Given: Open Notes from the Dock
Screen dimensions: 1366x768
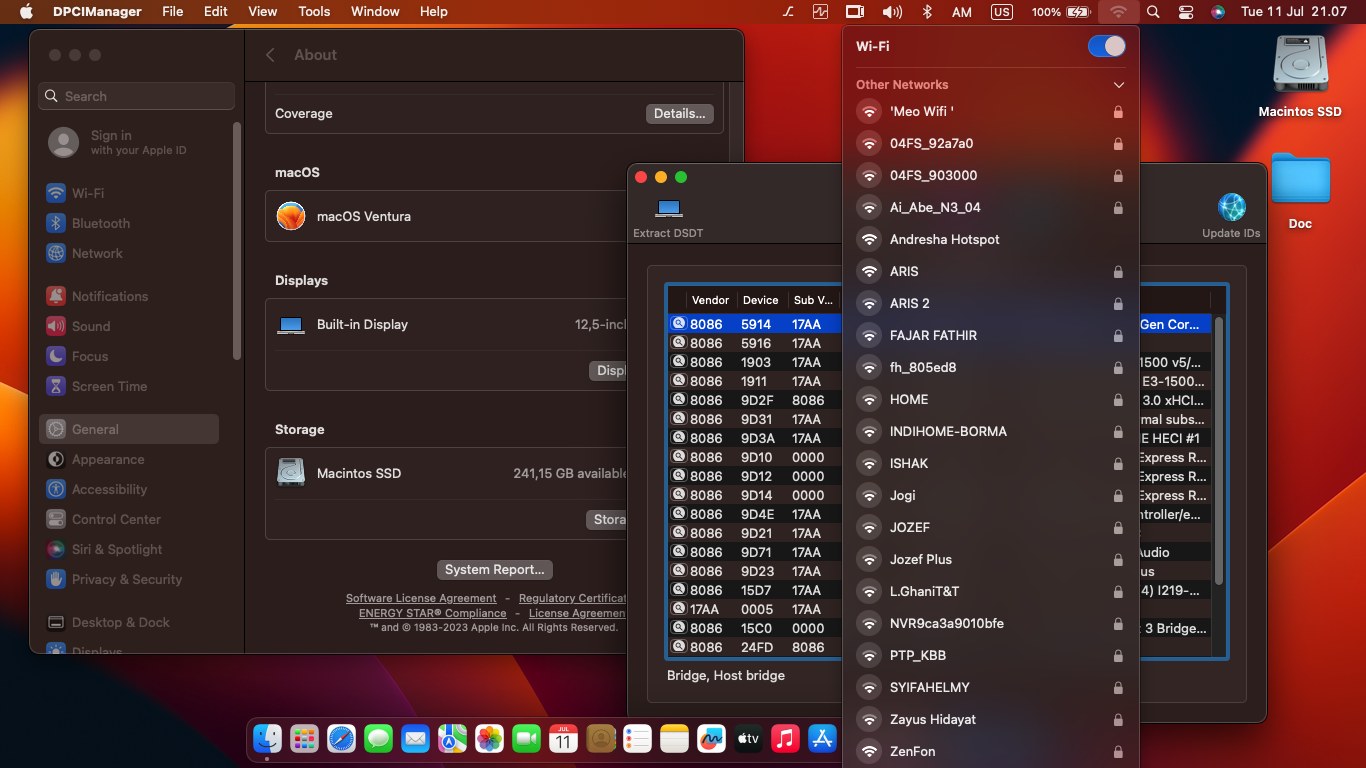Looking at the screenshot, I should 675,739.
